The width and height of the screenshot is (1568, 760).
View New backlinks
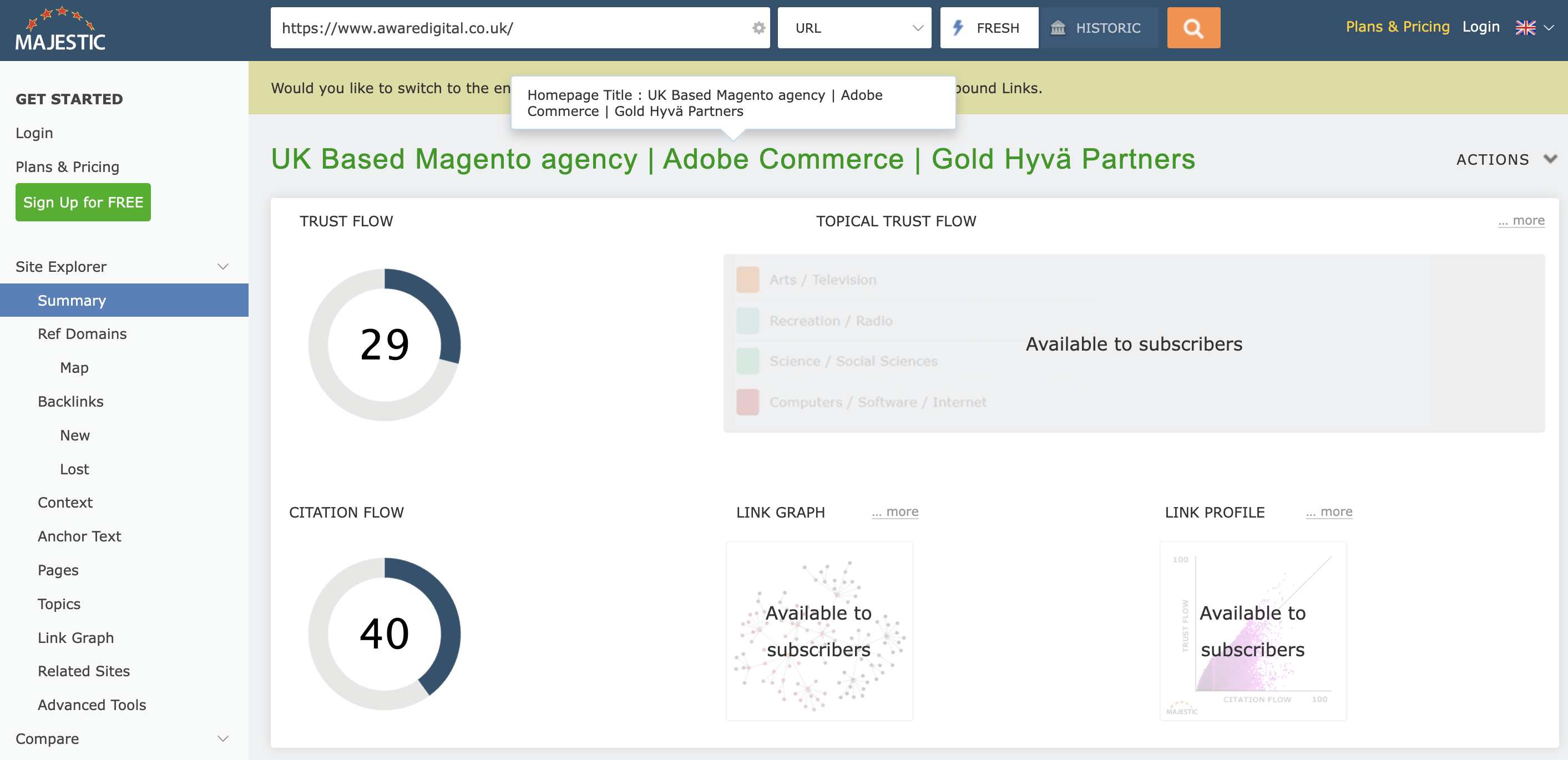75,435
